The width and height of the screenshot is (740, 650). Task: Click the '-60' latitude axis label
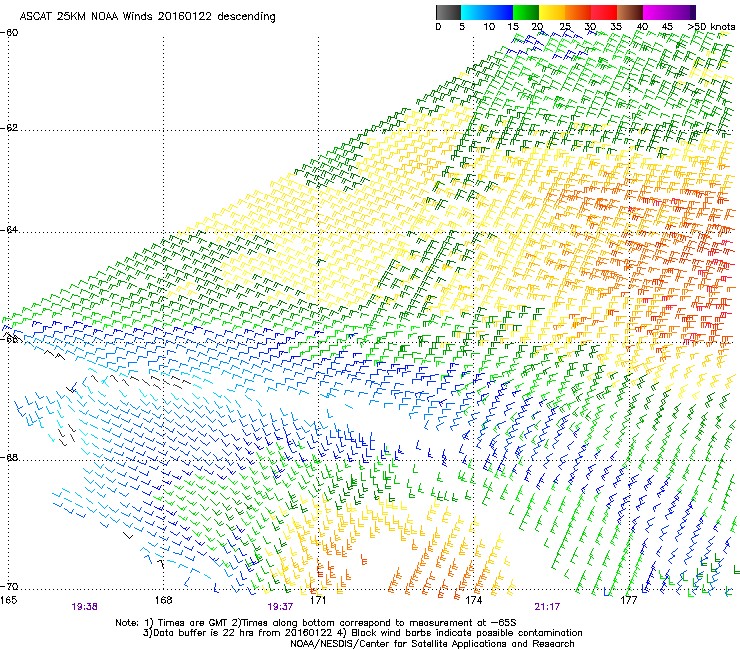pos(9,33)
